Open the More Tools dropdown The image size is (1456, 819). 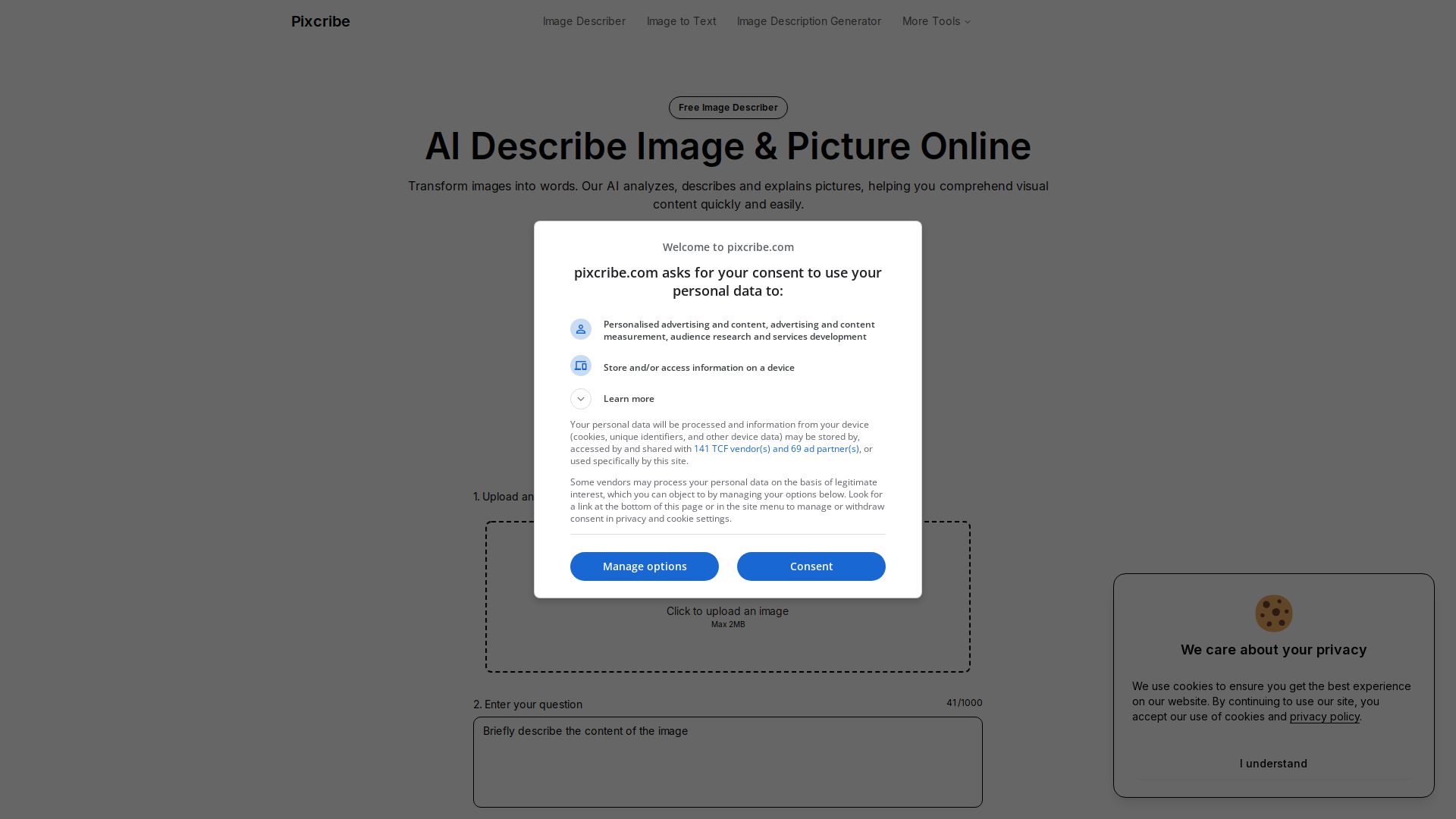pos(931,21)
